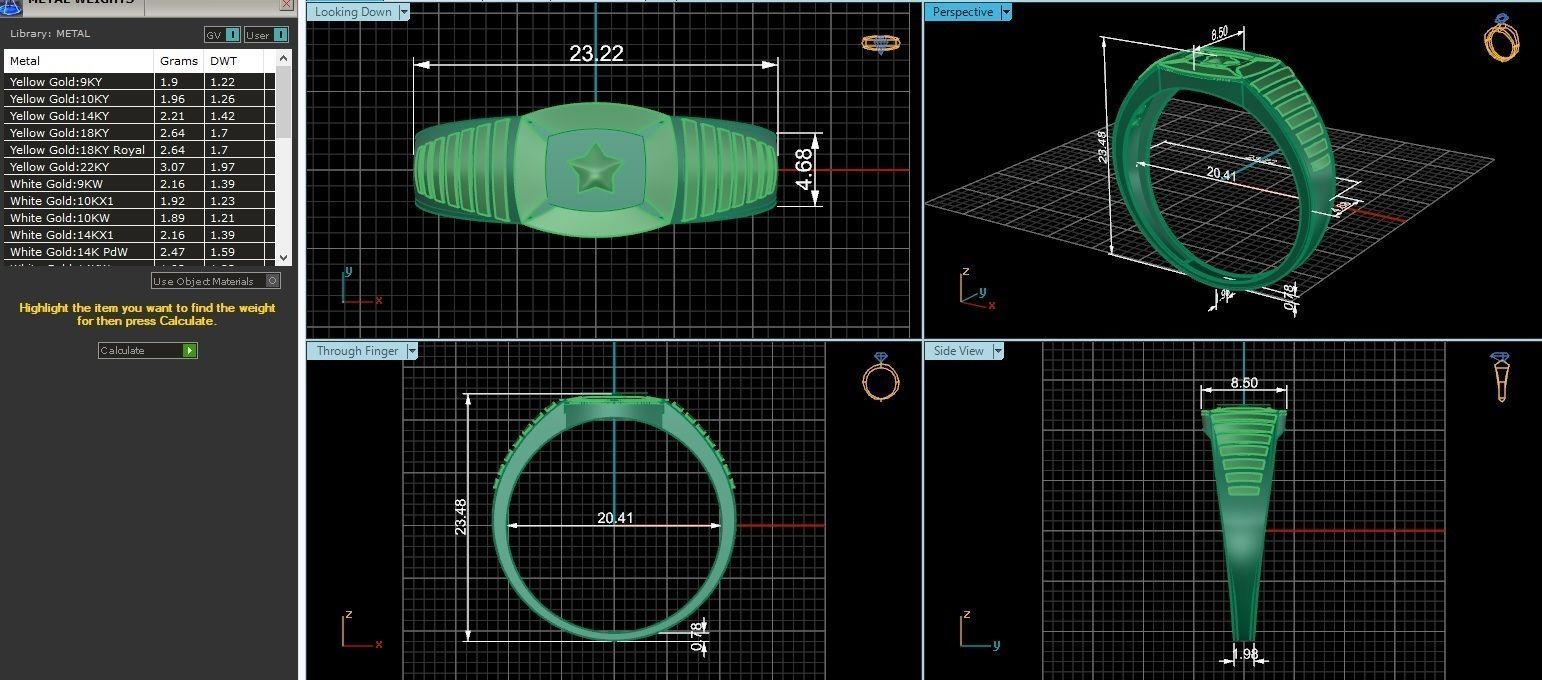Click the 3.07 grams value for 22KY
This screenshot has height=680, width=1542.
coord(172,167)
